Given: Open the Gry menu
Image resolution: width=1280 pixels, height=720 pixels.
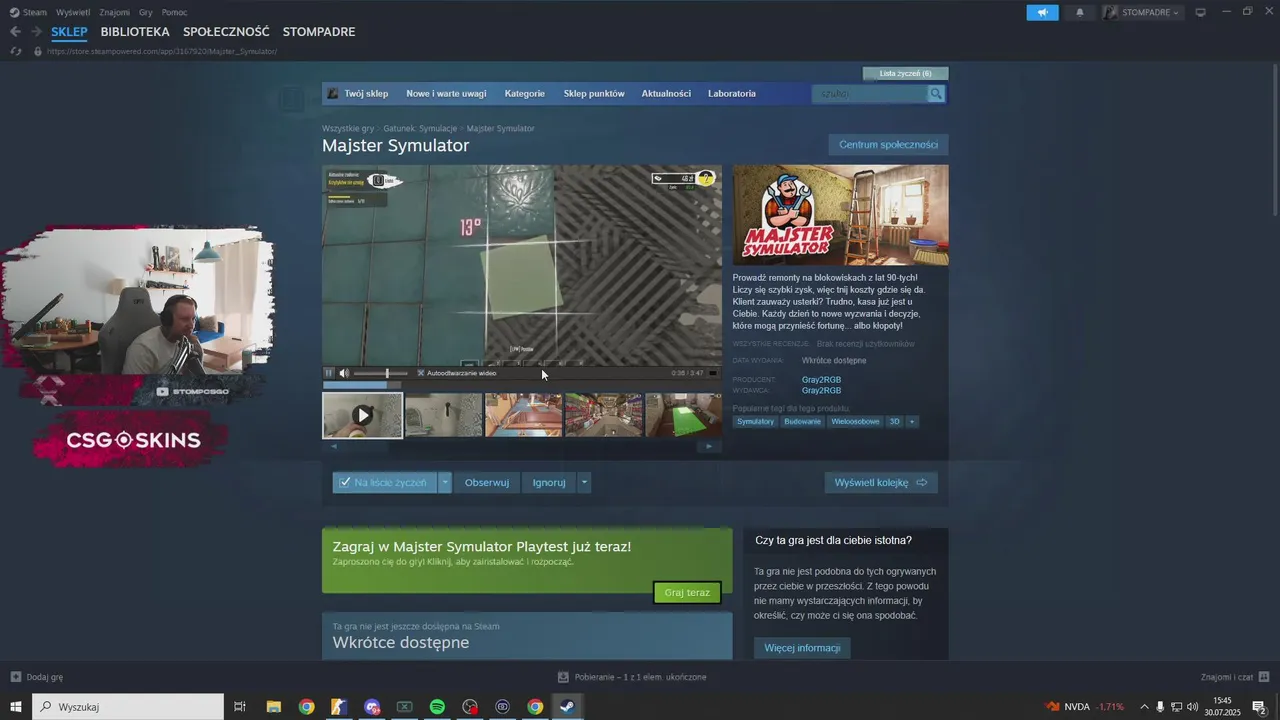Looking at the screenshot, I should [x=146, y=12].
